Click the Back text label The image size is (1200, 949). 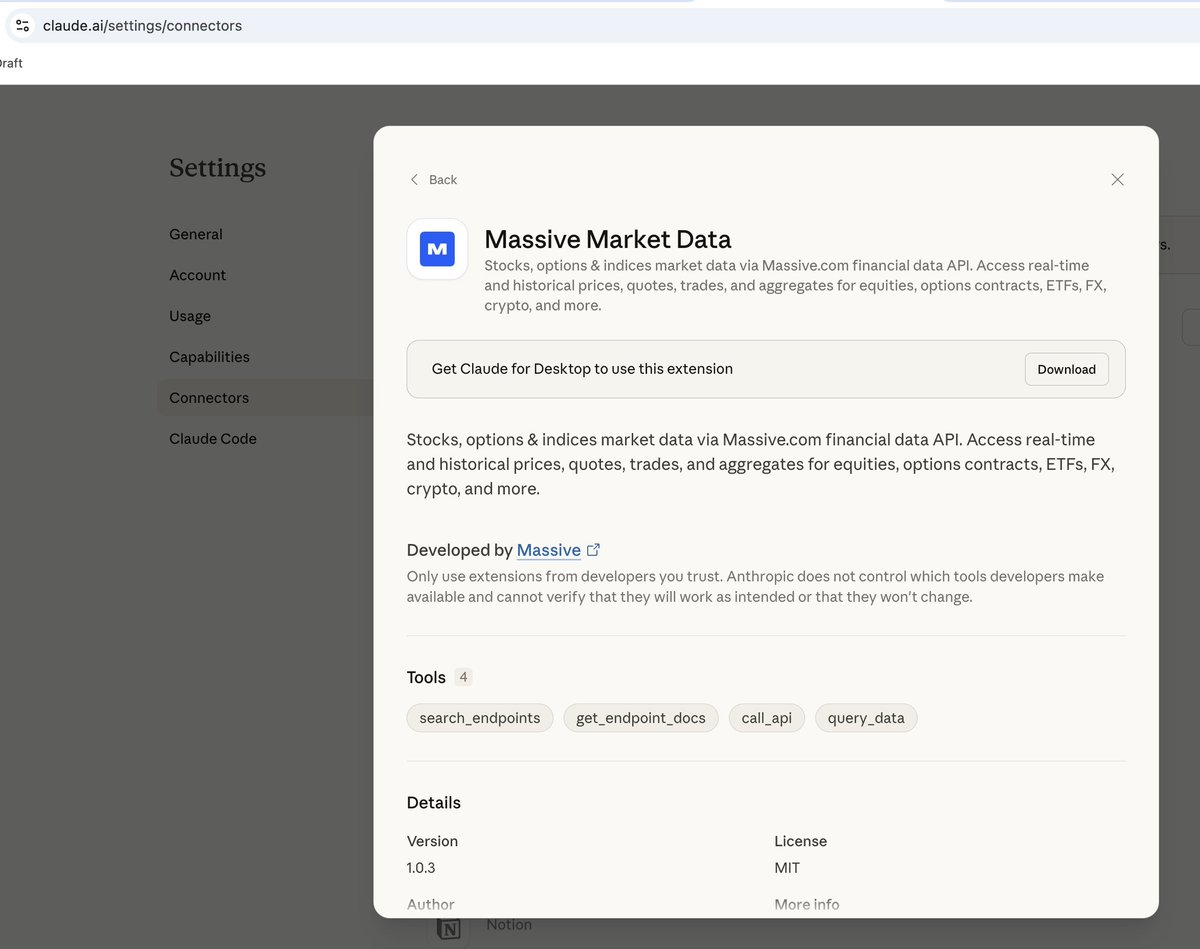pyautogui.click(x=443, y=180)
